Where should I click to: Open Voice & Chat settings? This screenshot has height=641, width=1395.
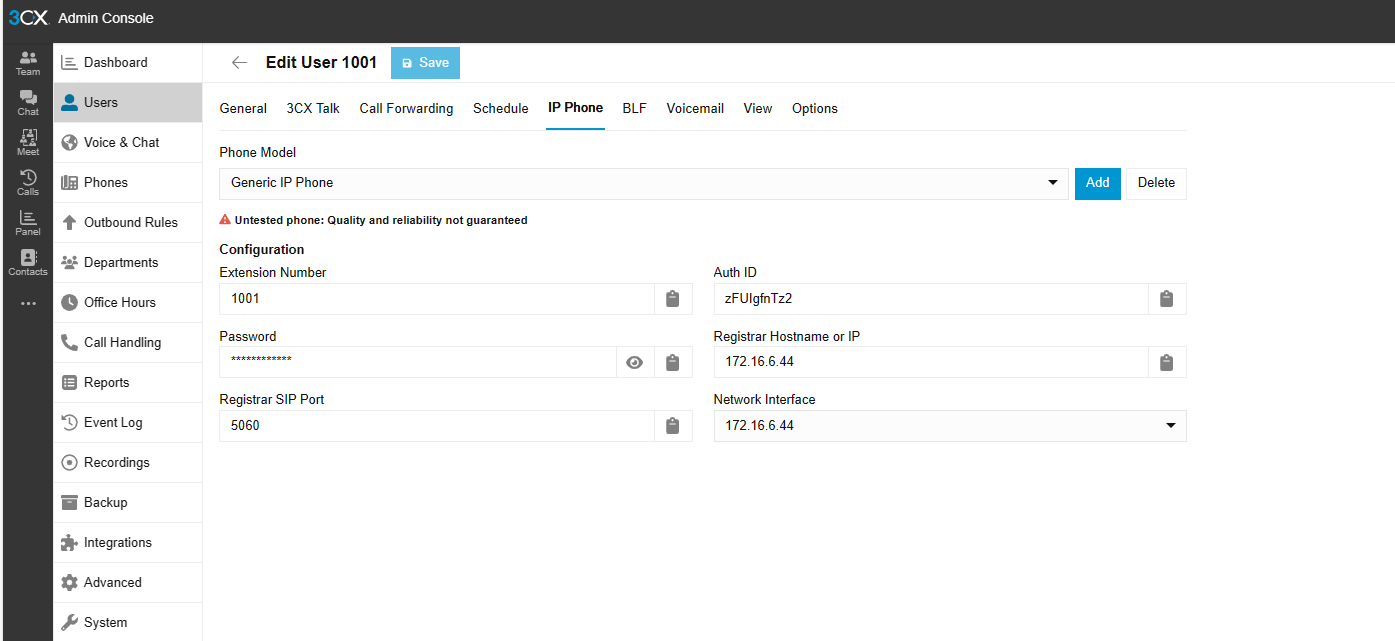[x=128, y=142]
